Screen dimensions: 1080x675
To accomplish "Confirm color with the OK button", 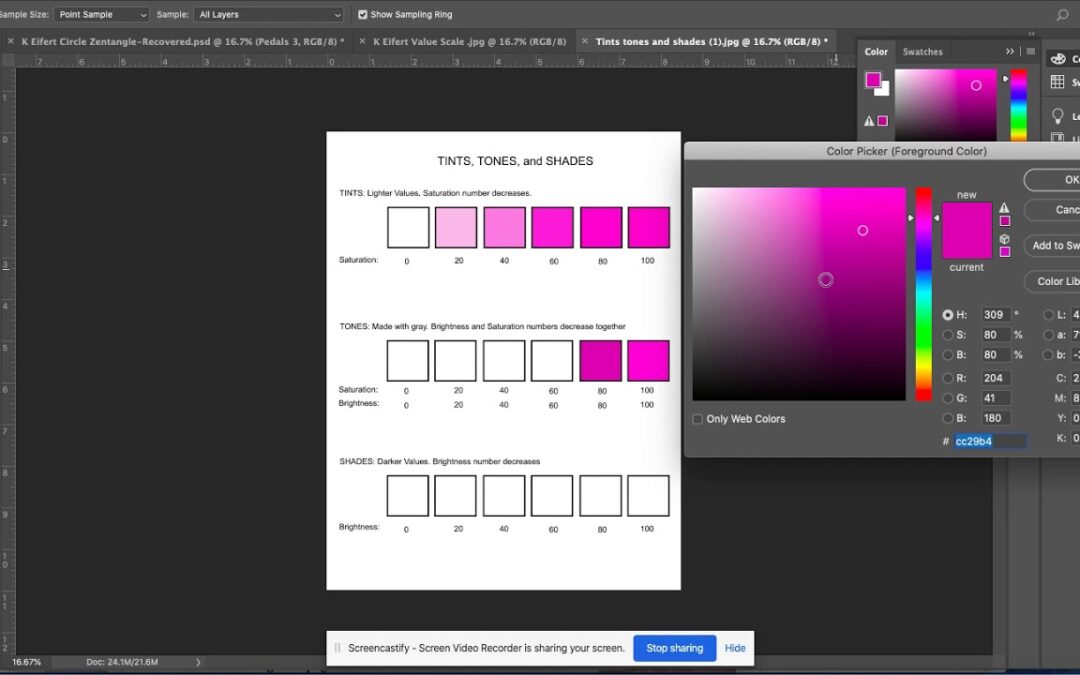I will coord(1052,180).
